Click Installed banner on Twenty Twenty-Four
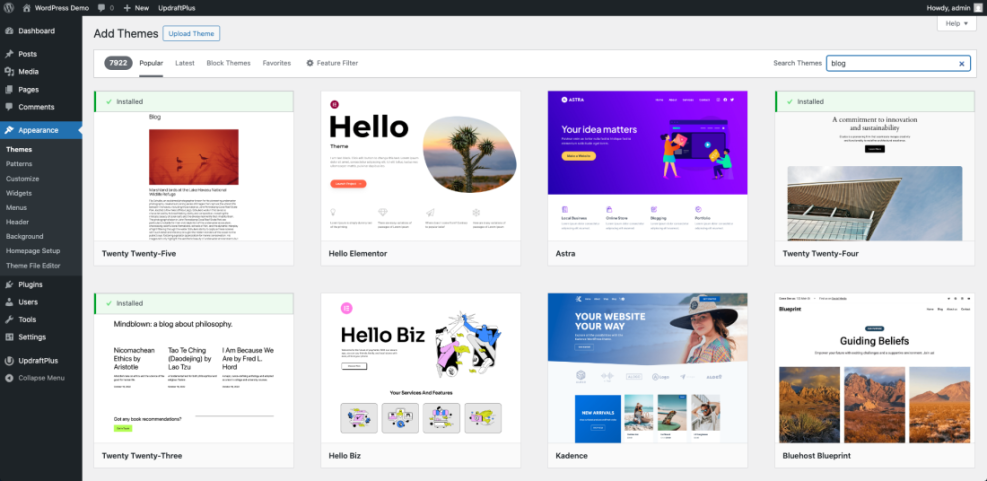Viewport: 987px width, 481px height. pyautogui.click(x=875, y=101)
